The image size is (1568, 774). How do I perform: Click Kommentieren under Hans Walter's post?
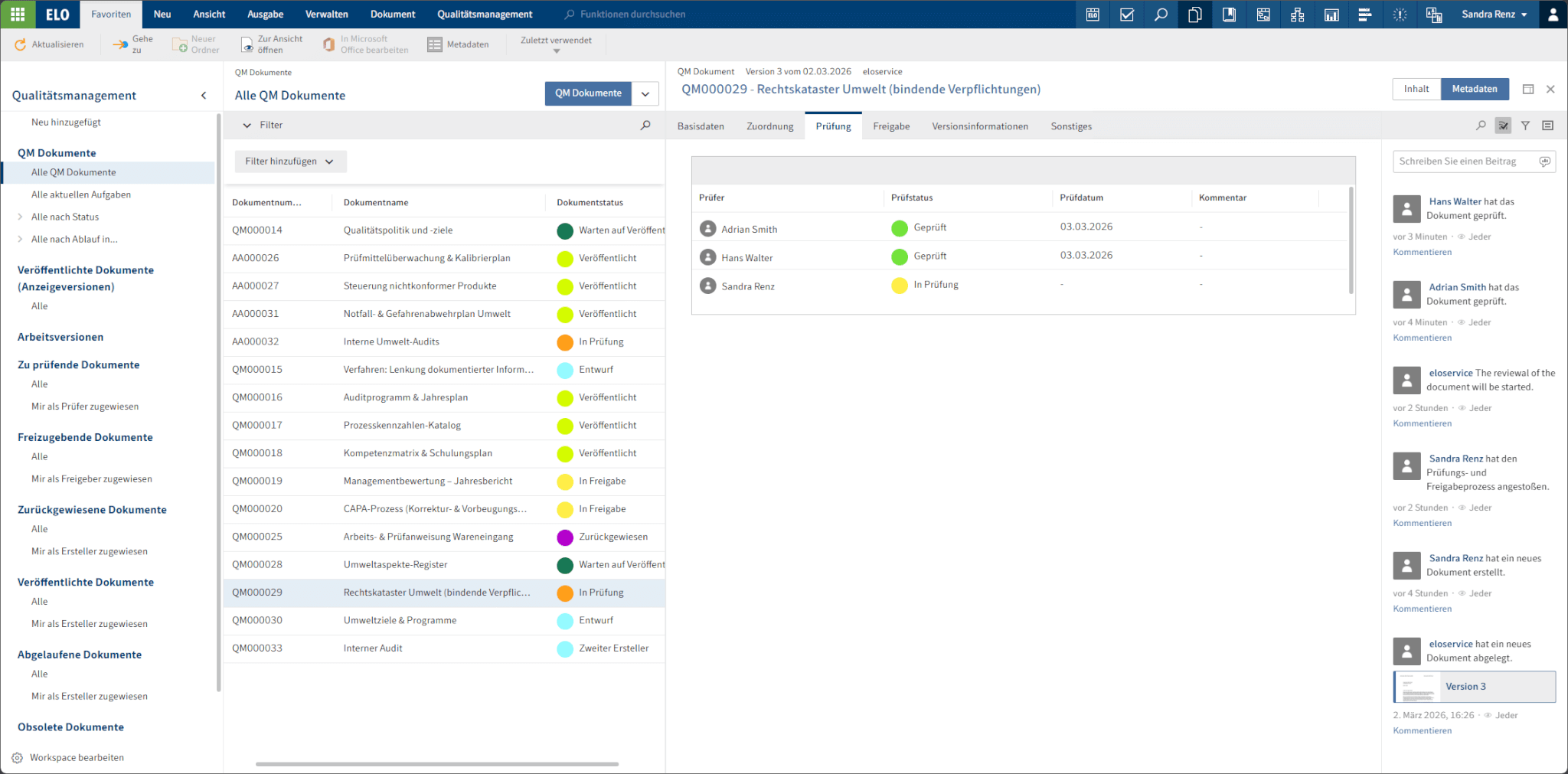point(1422,252)
